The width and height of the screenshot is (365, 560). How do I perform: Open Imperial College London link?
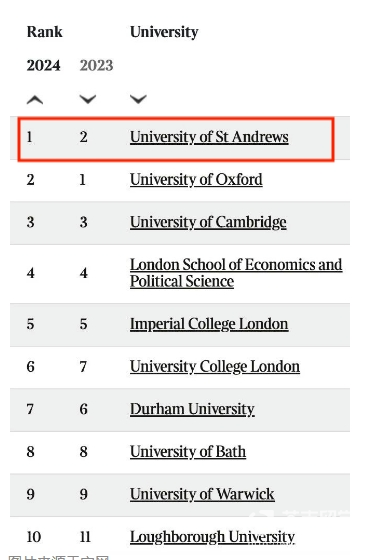click(209, 325)
